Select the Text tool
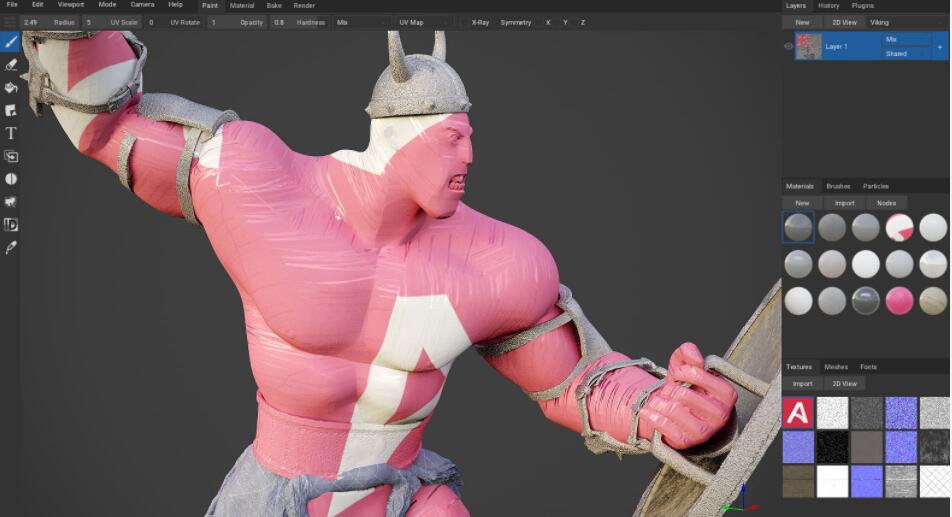 point(11,133)
